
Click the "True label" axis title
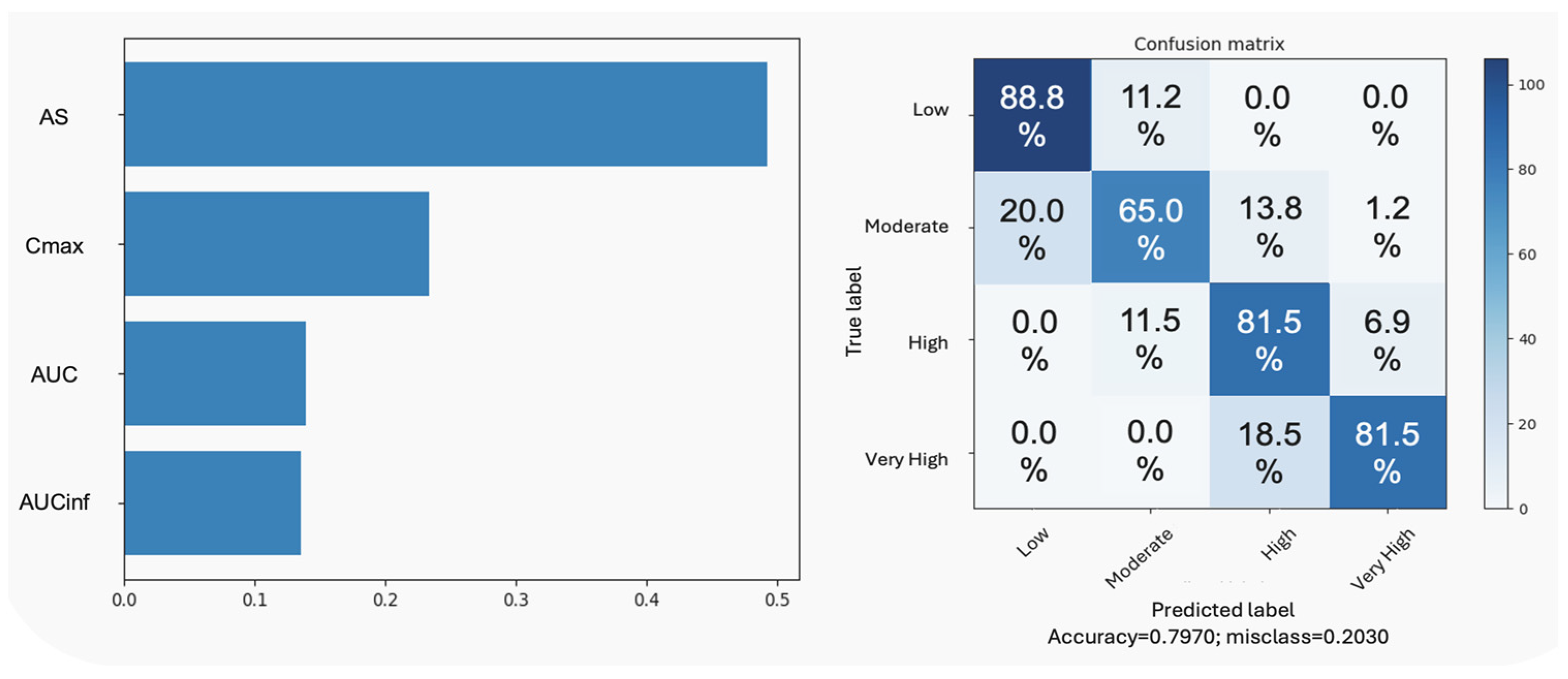point(853,311)
